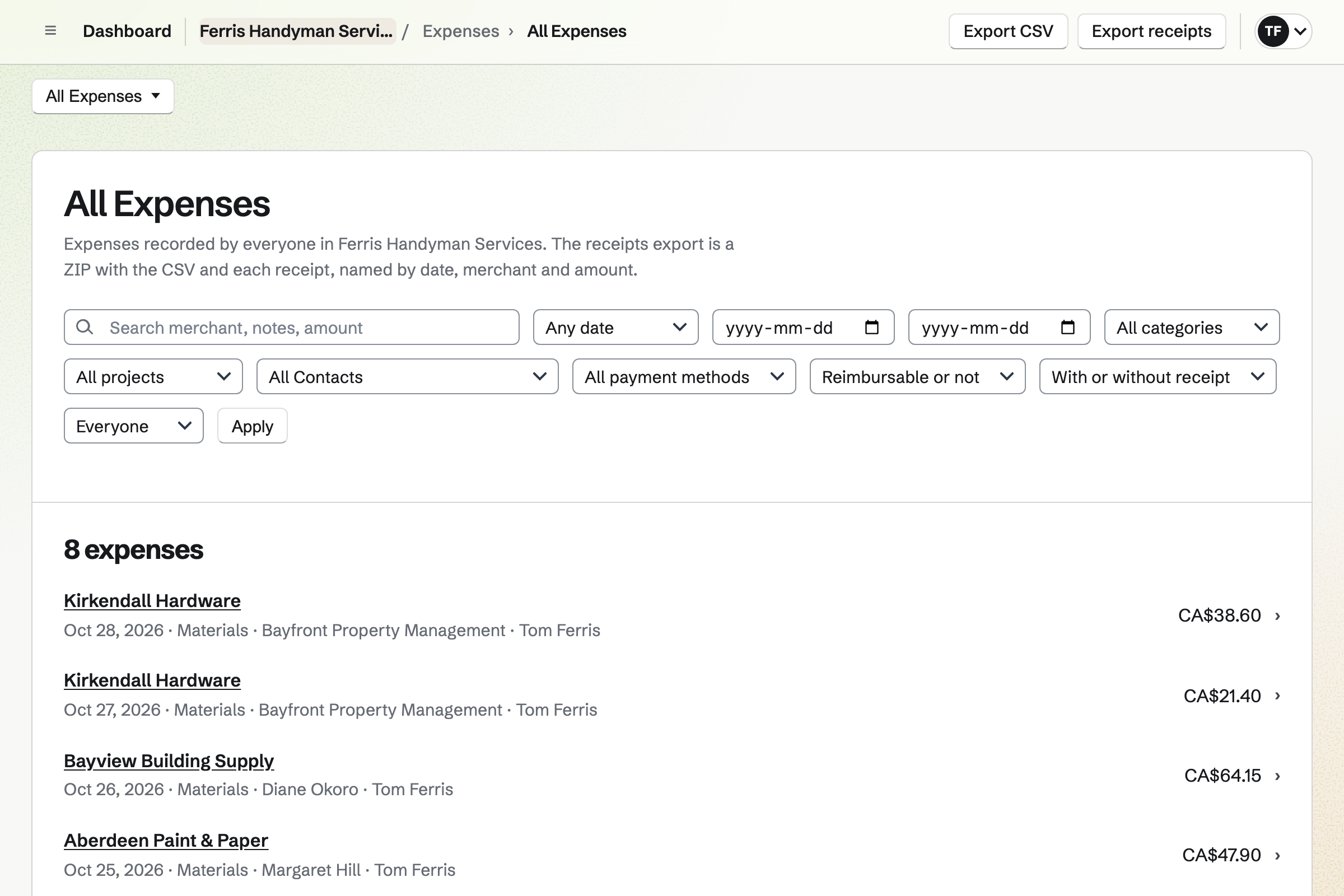The width and height of the screenshot is (1344, 896).
Task: Click the Export CSV button
Action: coord(1008,31)
